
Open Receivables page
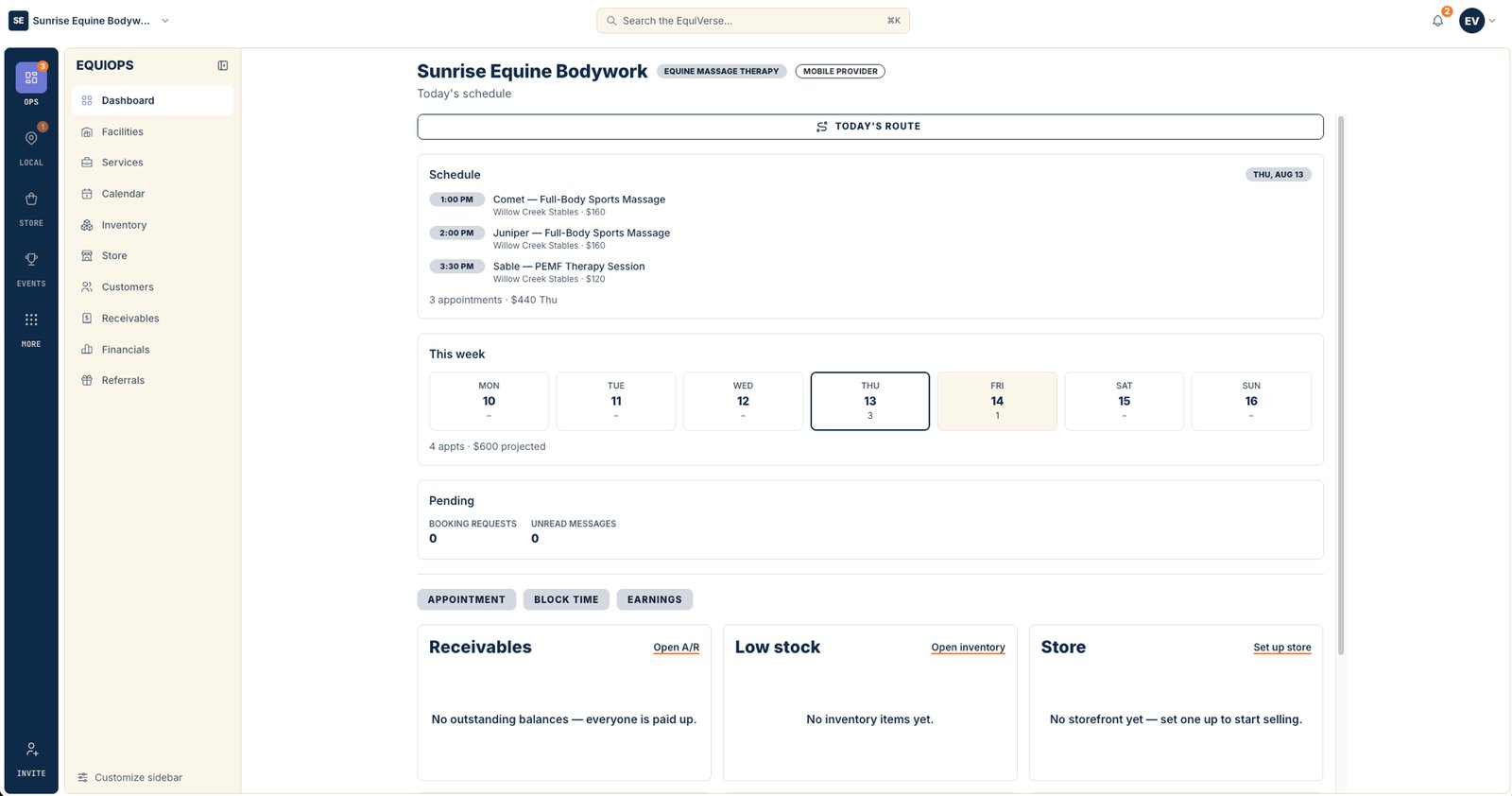tap(152, 319)
